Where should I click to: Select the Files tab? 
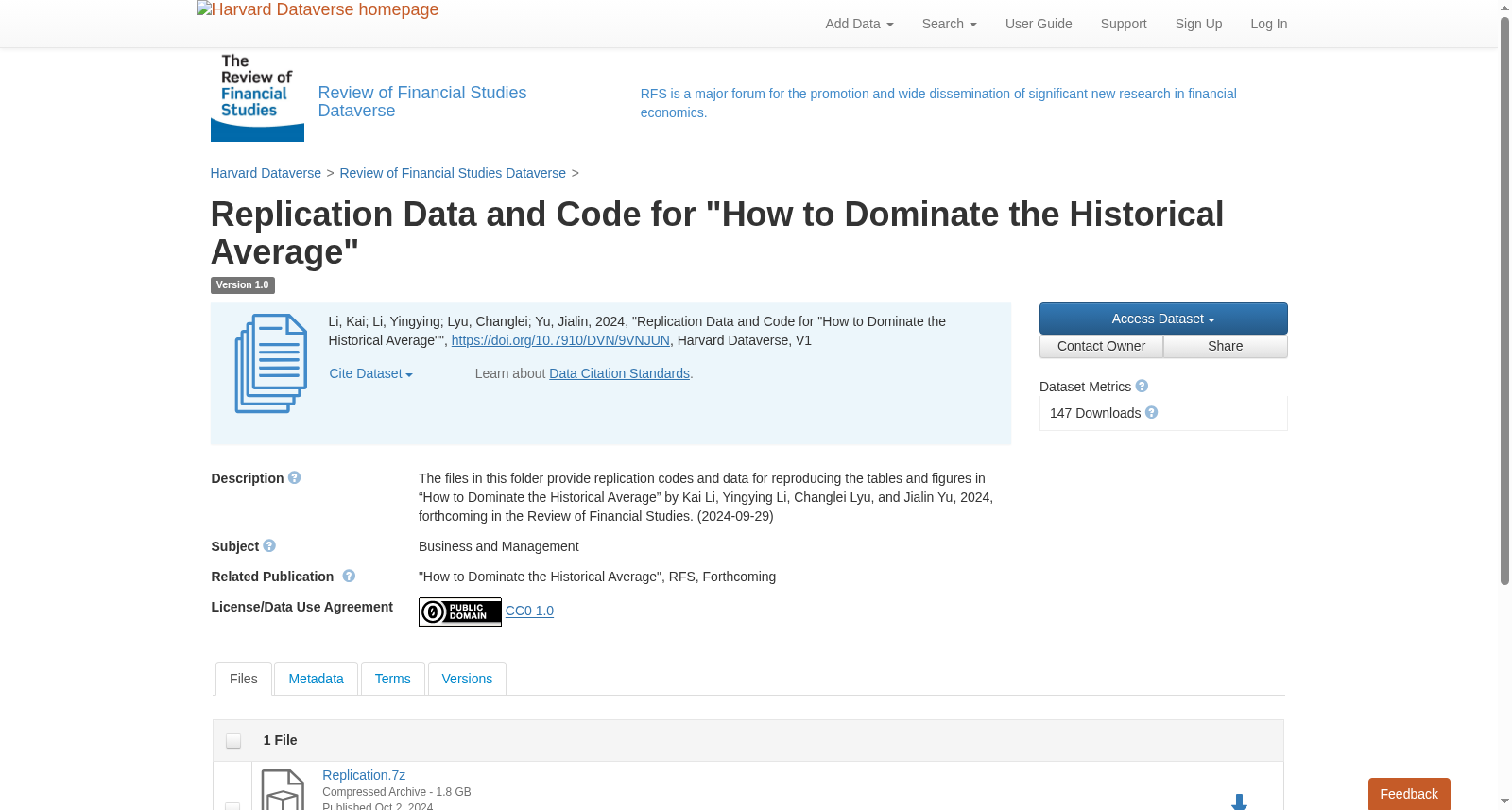244,679
